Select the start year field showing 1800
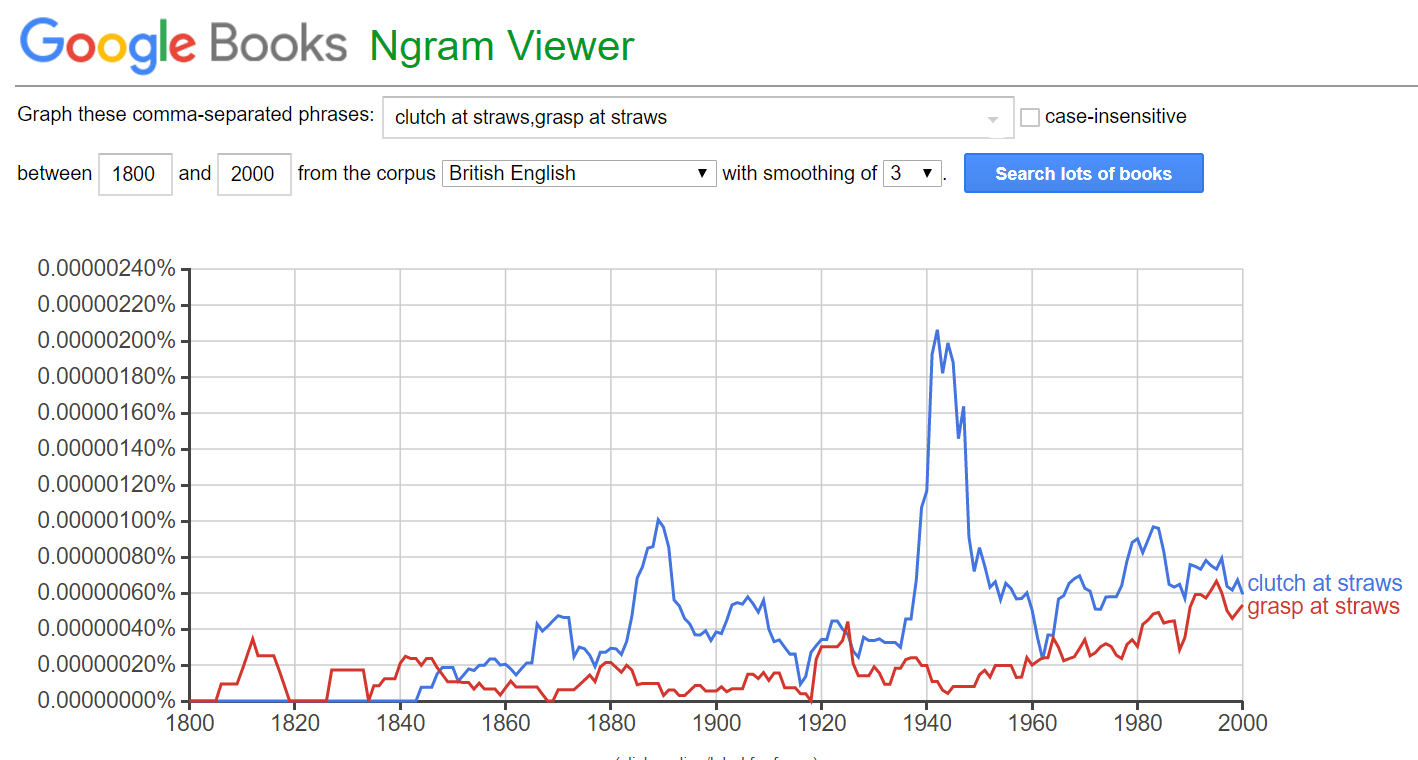The height and width of the screenshot is (760, 1418). pos(135,174)
